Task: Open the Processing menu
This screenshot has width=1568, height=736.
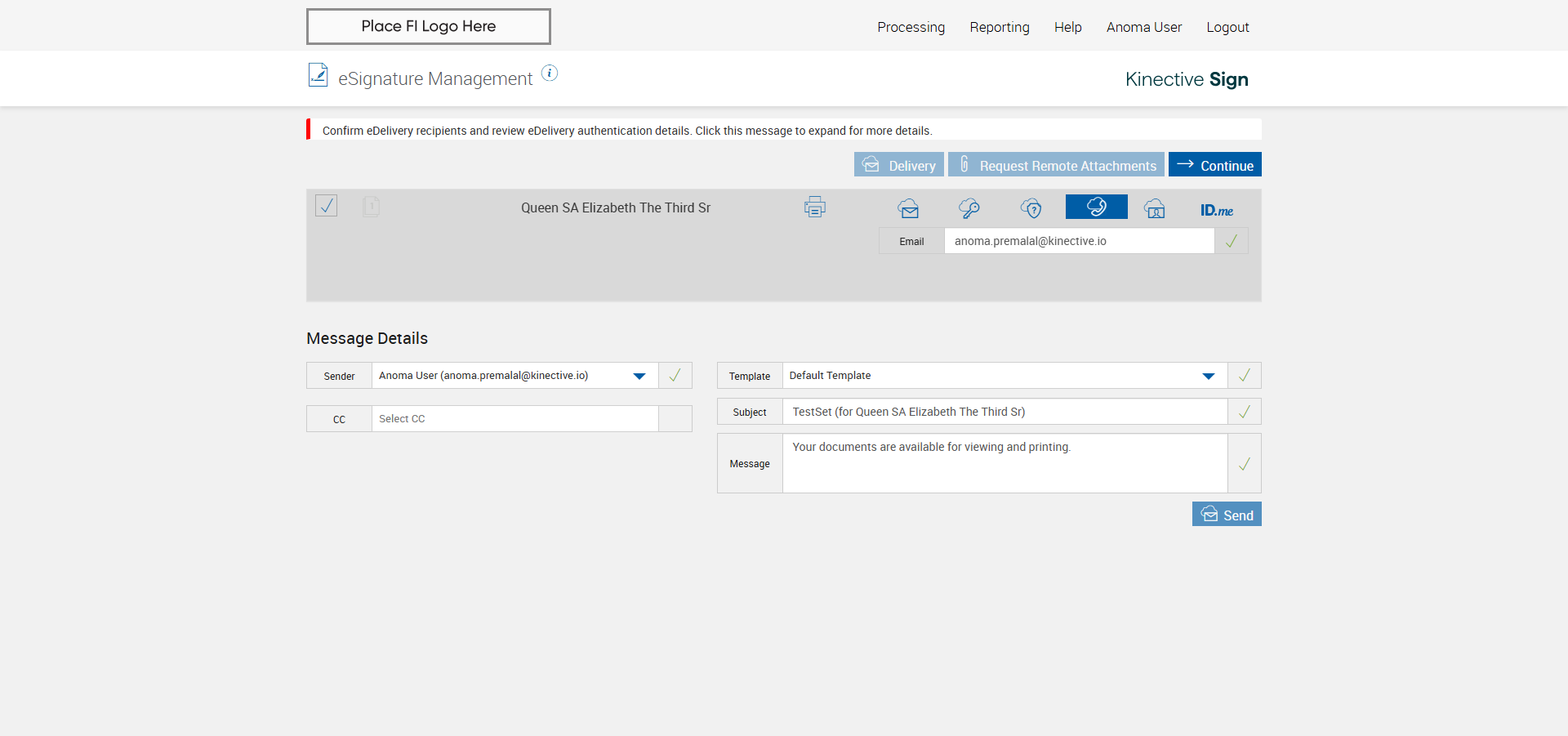Action: coord(911,27)
